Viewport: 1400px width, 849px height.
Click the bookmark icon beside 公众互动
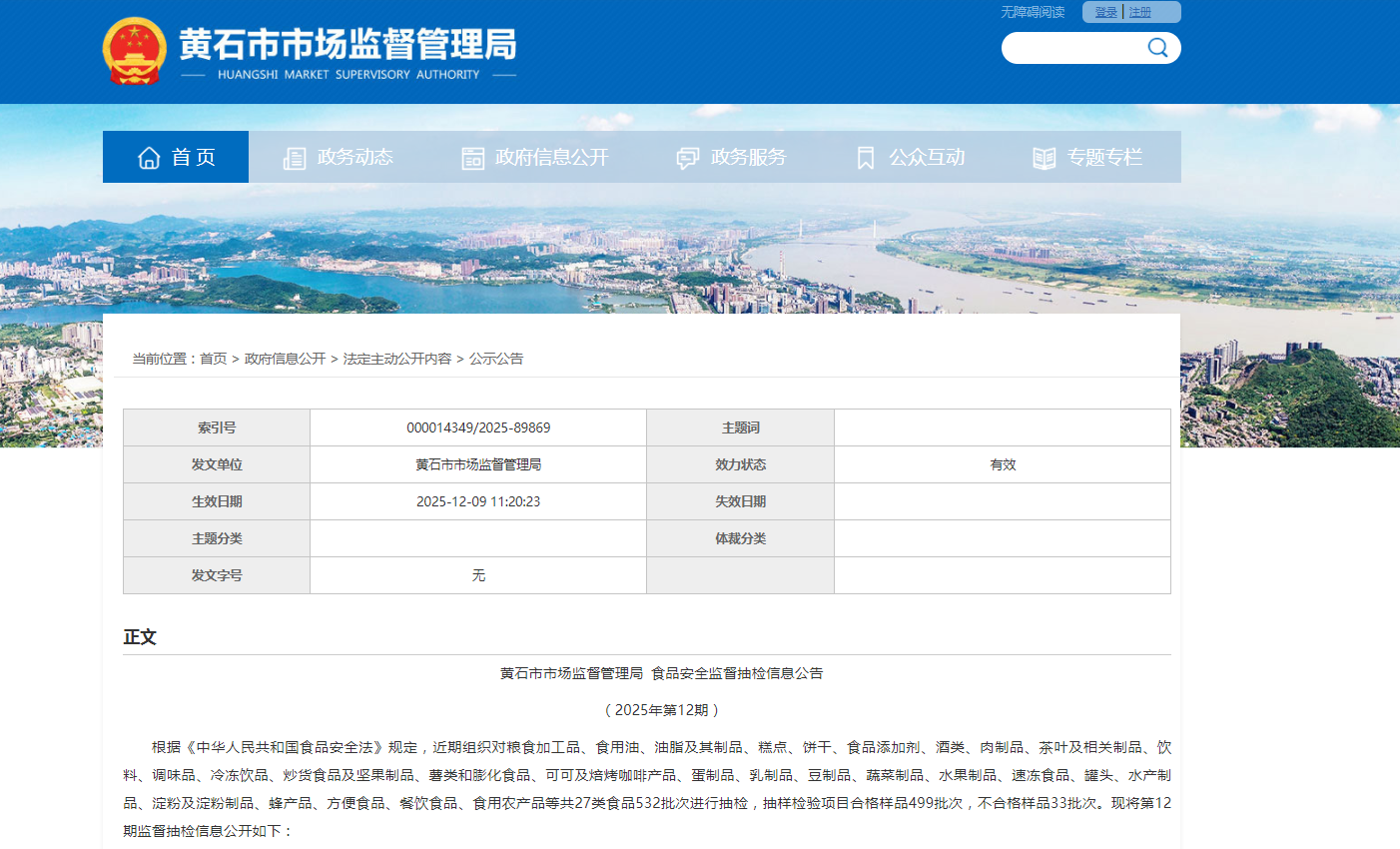tap(866, 158)
